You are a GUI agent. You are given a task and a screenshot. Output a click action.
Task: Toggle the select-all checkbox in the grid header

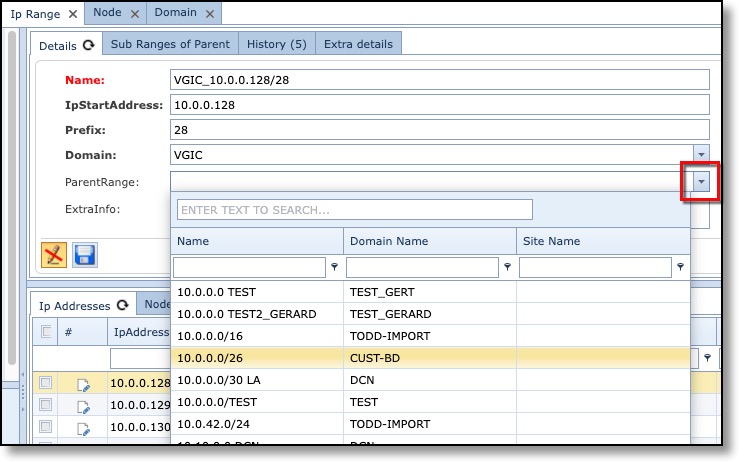pyautogui.click(x=45, y=332)
